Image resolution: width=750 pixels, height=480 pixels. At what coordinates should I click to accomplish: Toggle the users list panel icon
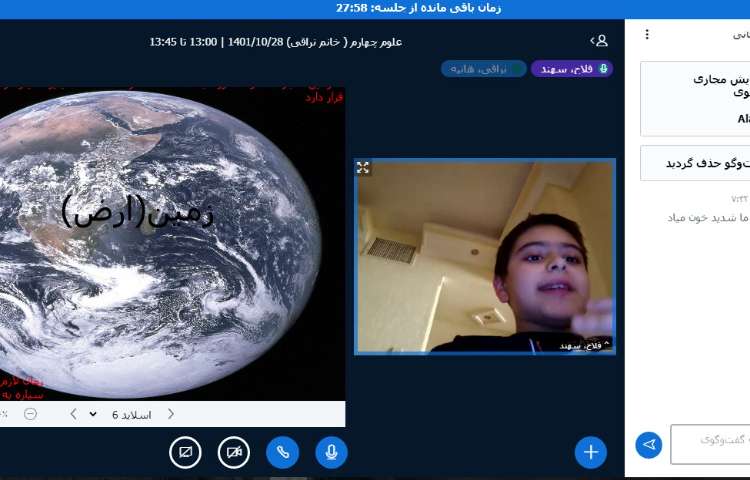pyautogui.click(x=599, y=41)
